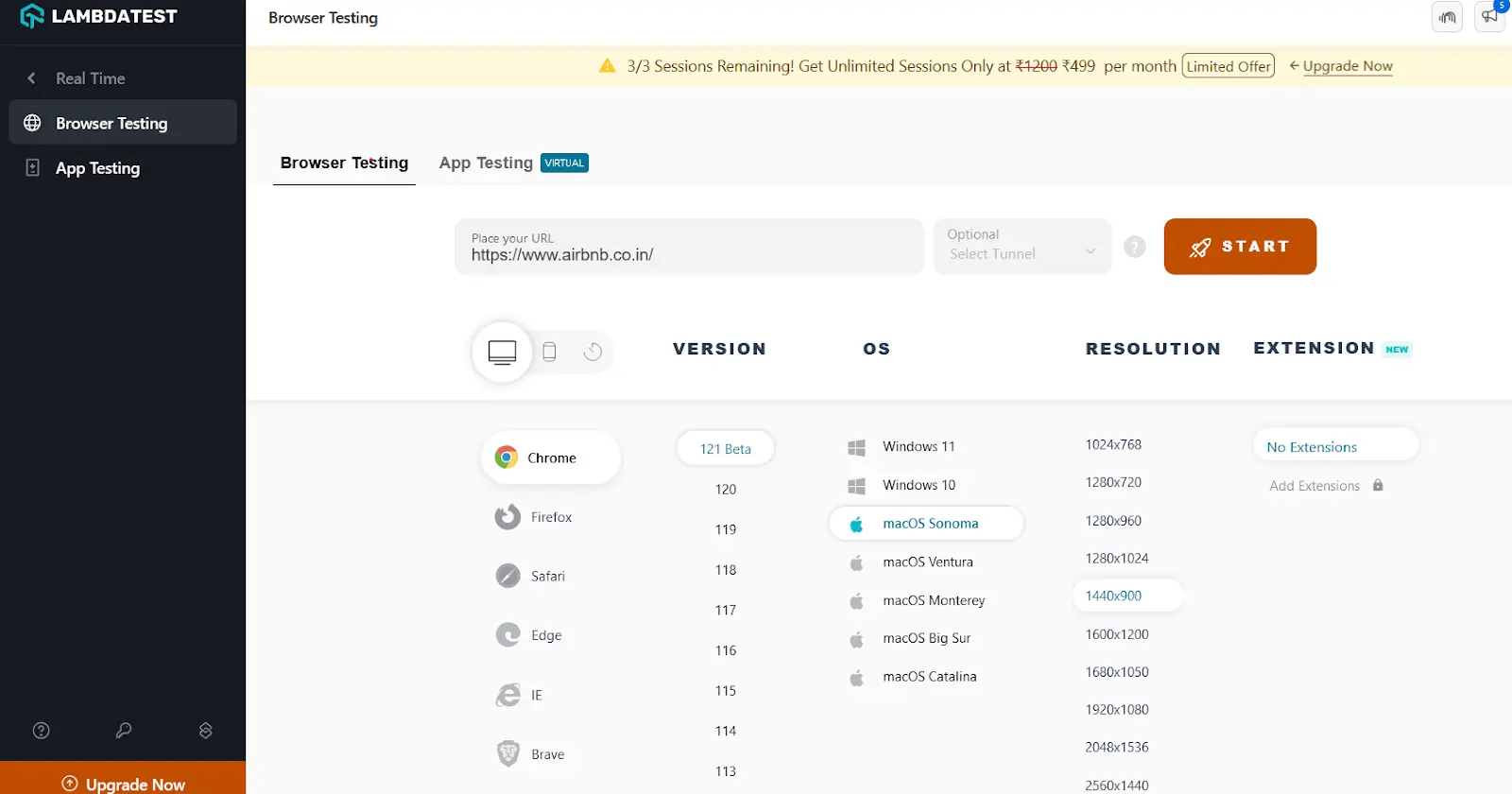1512x794 pixels.
Task: Open Browser Testing in the sidebar
Action: coord(123,123)
